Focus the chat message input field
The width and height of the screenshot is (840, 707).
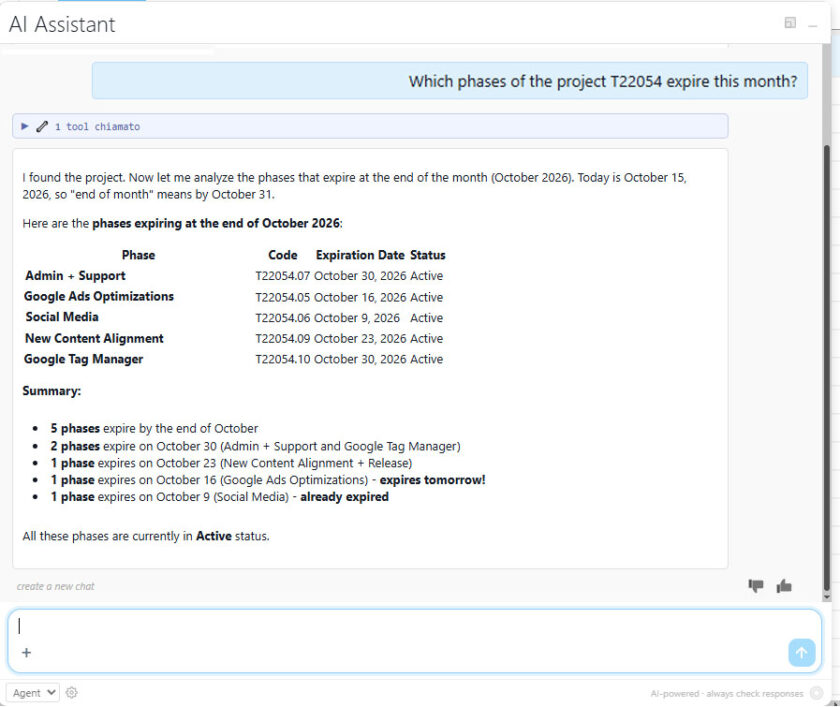(414, 641)
